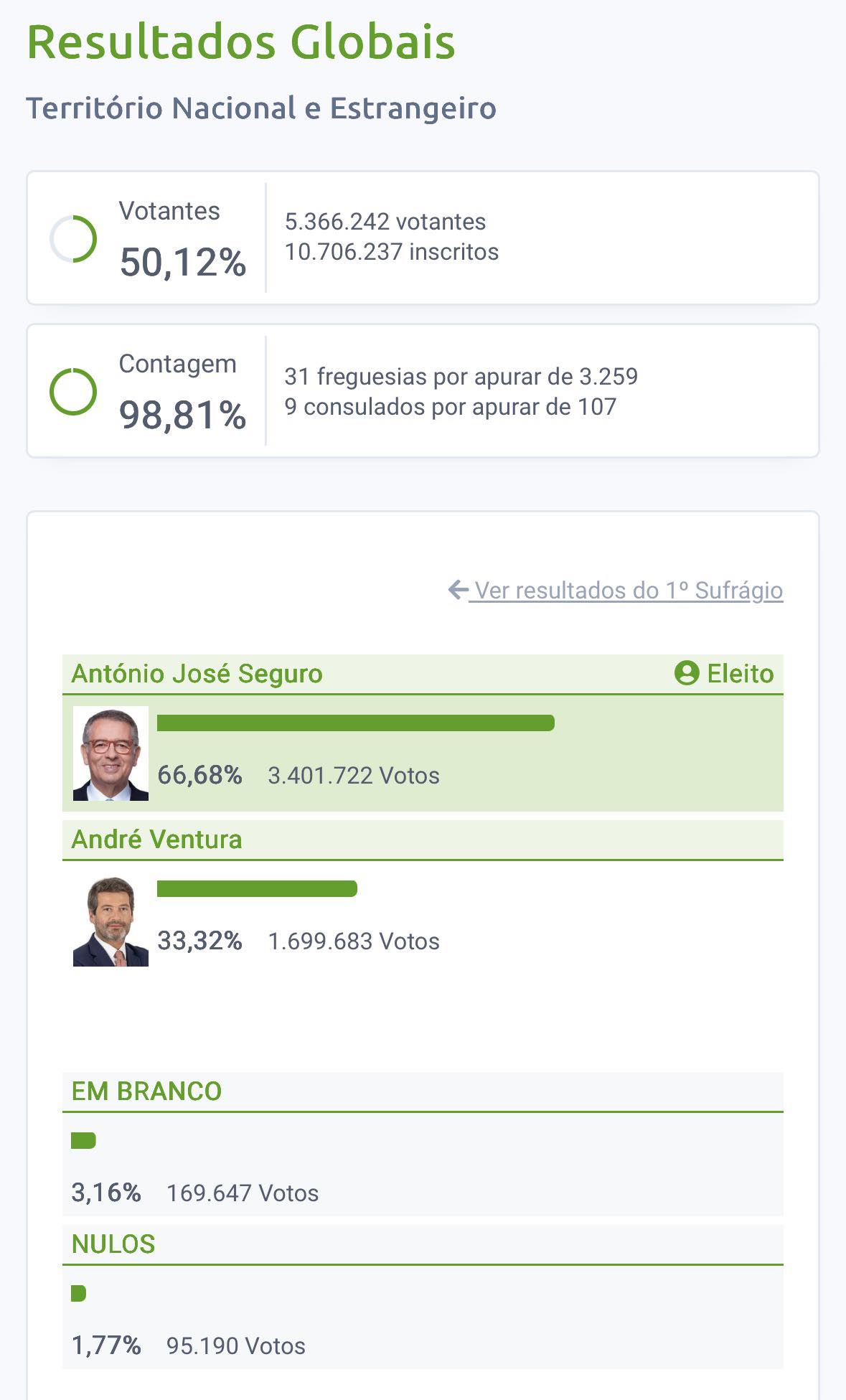Click António José Seguro's portrait photo
846x1400 pixels.
click(x=111, y=753)
